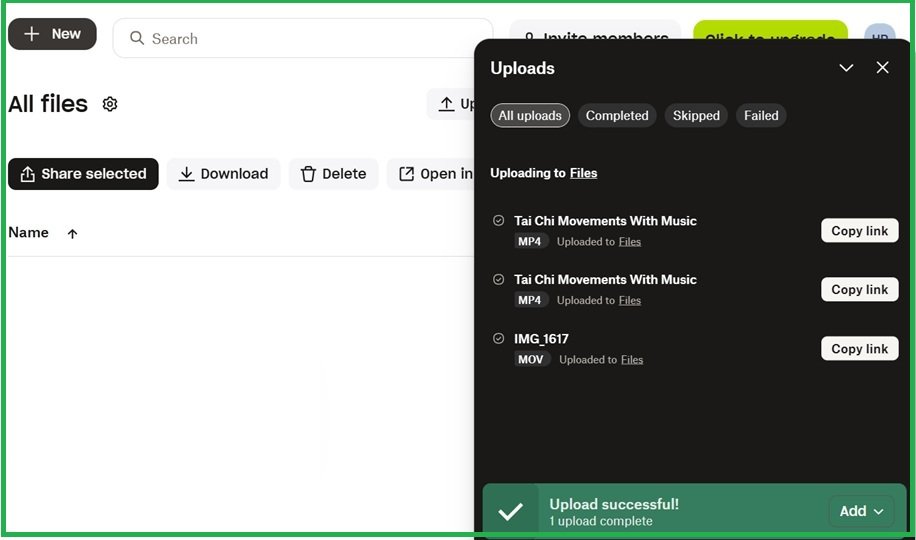Click the Upload successful checkmark icon
Screen dimensions: 916x540
(x=510, y=512)
